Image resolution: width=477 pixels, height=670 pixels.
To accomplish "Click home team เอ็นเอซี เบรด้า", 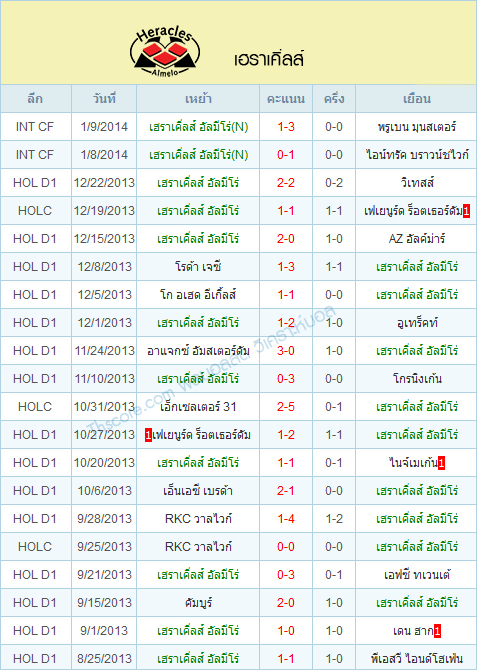I will tap(198, 491).
